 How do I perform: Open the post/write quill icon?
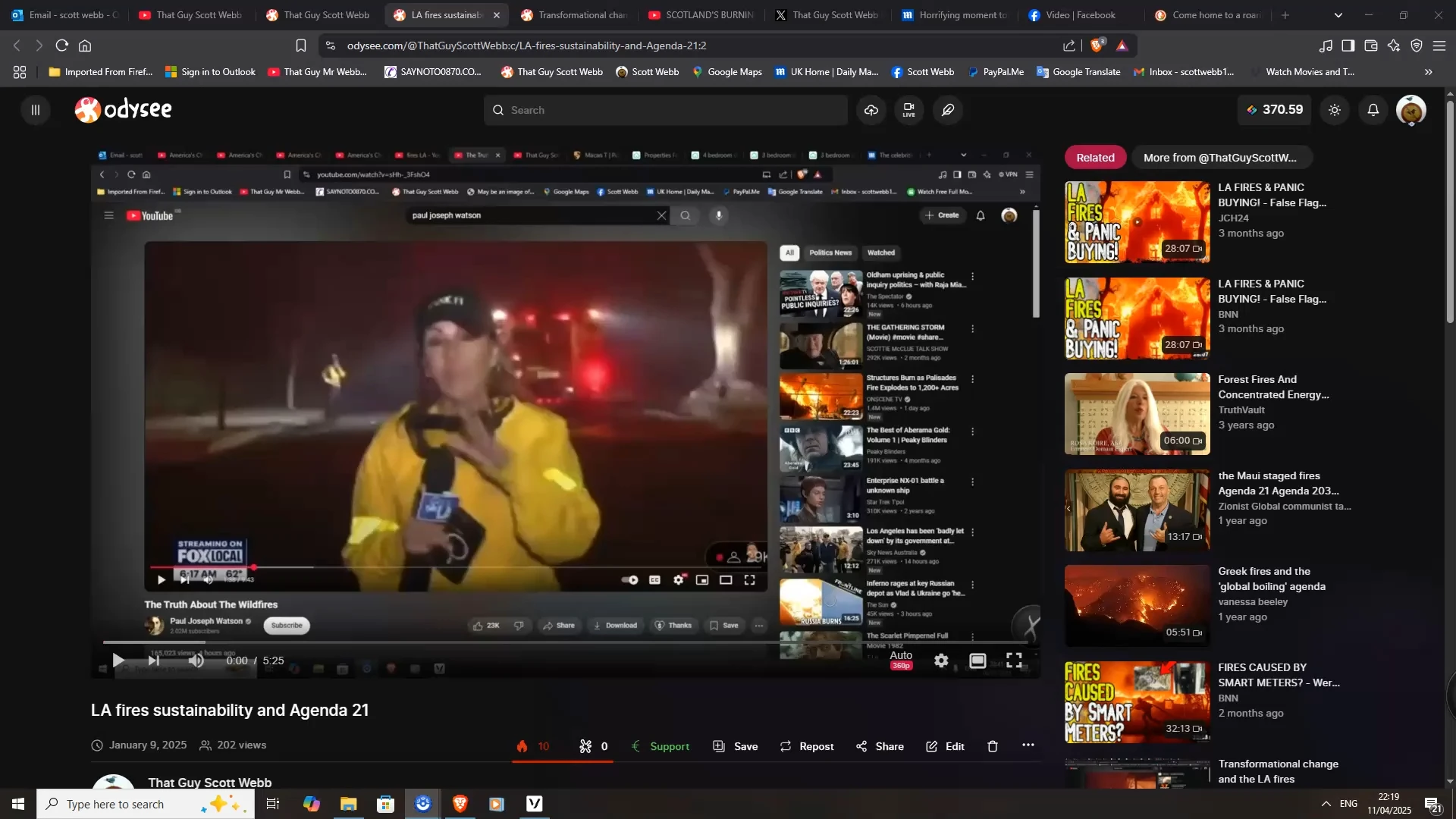(x=948, y=110)
